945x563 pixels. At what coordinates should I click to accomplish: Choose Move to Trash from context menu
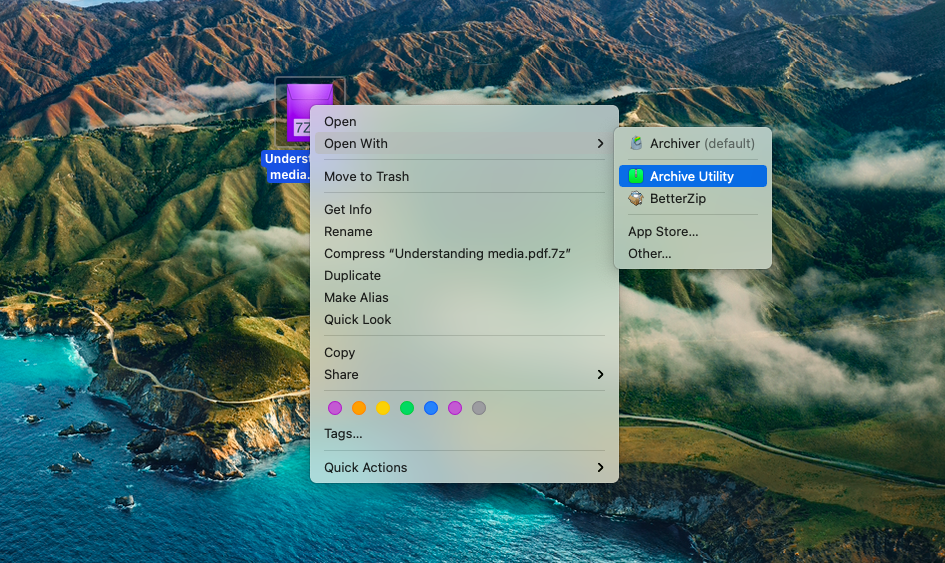366,177
